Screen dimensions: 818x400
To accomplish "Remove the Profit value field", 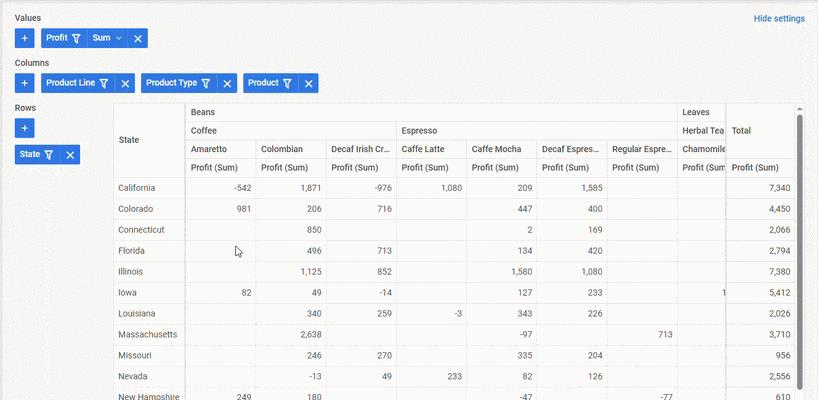I will coord(138,38).
